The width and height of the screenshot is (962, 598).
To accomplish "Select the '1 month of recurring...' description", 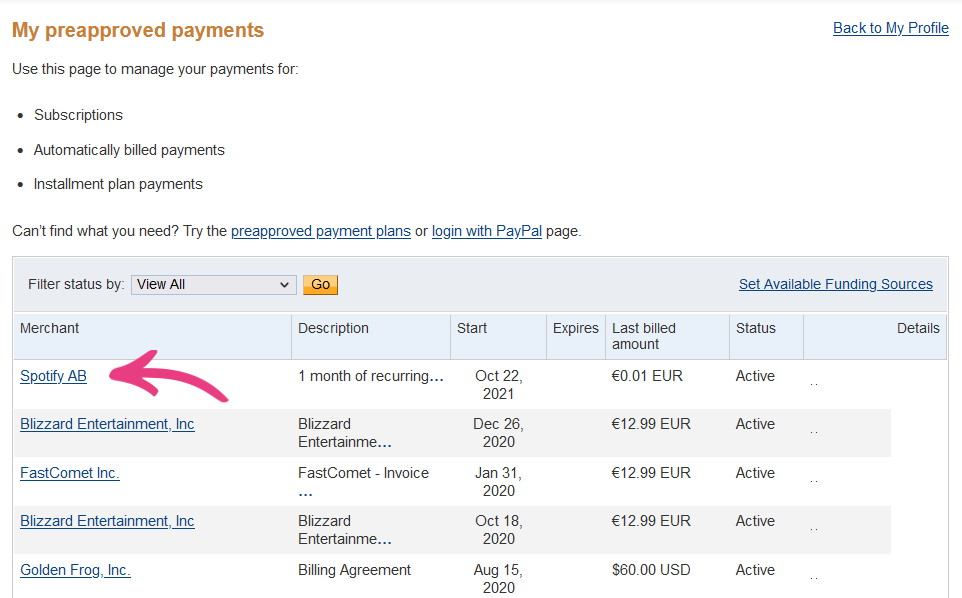I will point(371,376).
